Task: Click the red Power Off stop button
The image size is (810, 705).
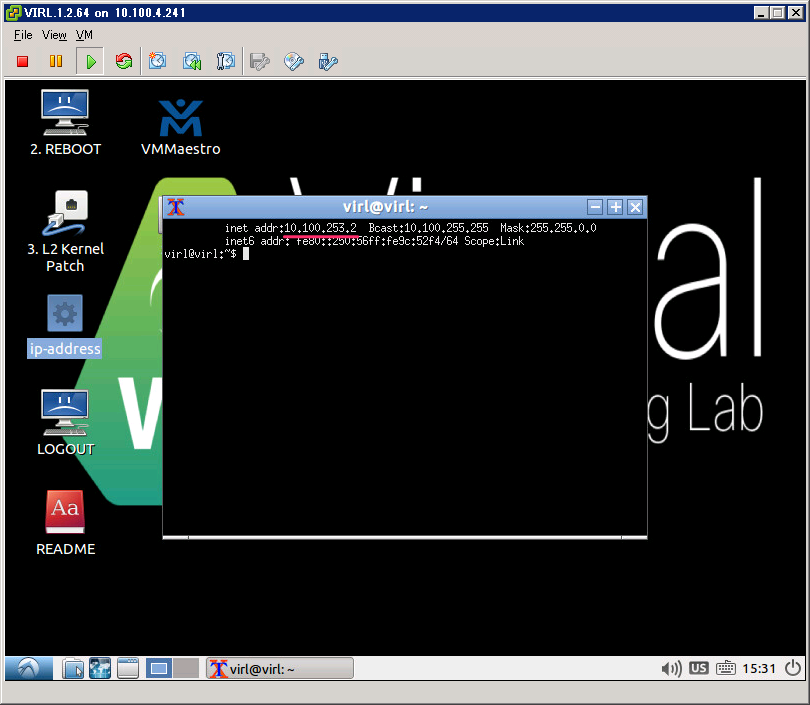Action: point(22,61)
